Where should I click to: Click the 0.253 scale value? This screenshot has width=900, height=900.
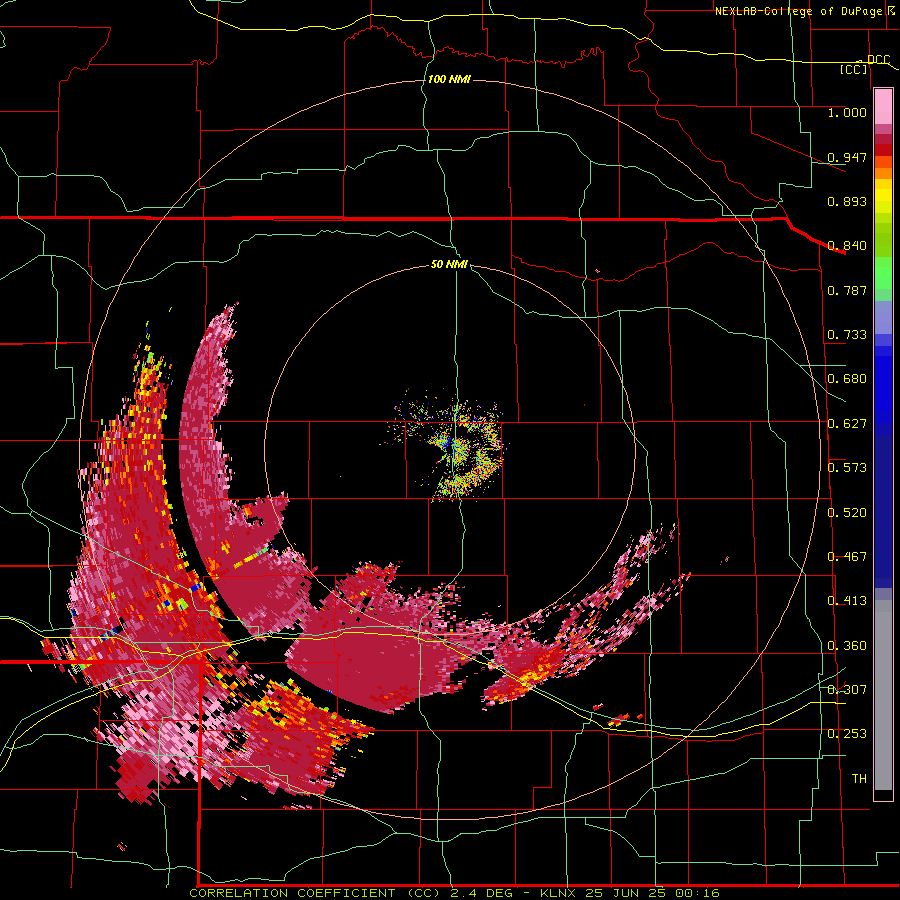847,734
